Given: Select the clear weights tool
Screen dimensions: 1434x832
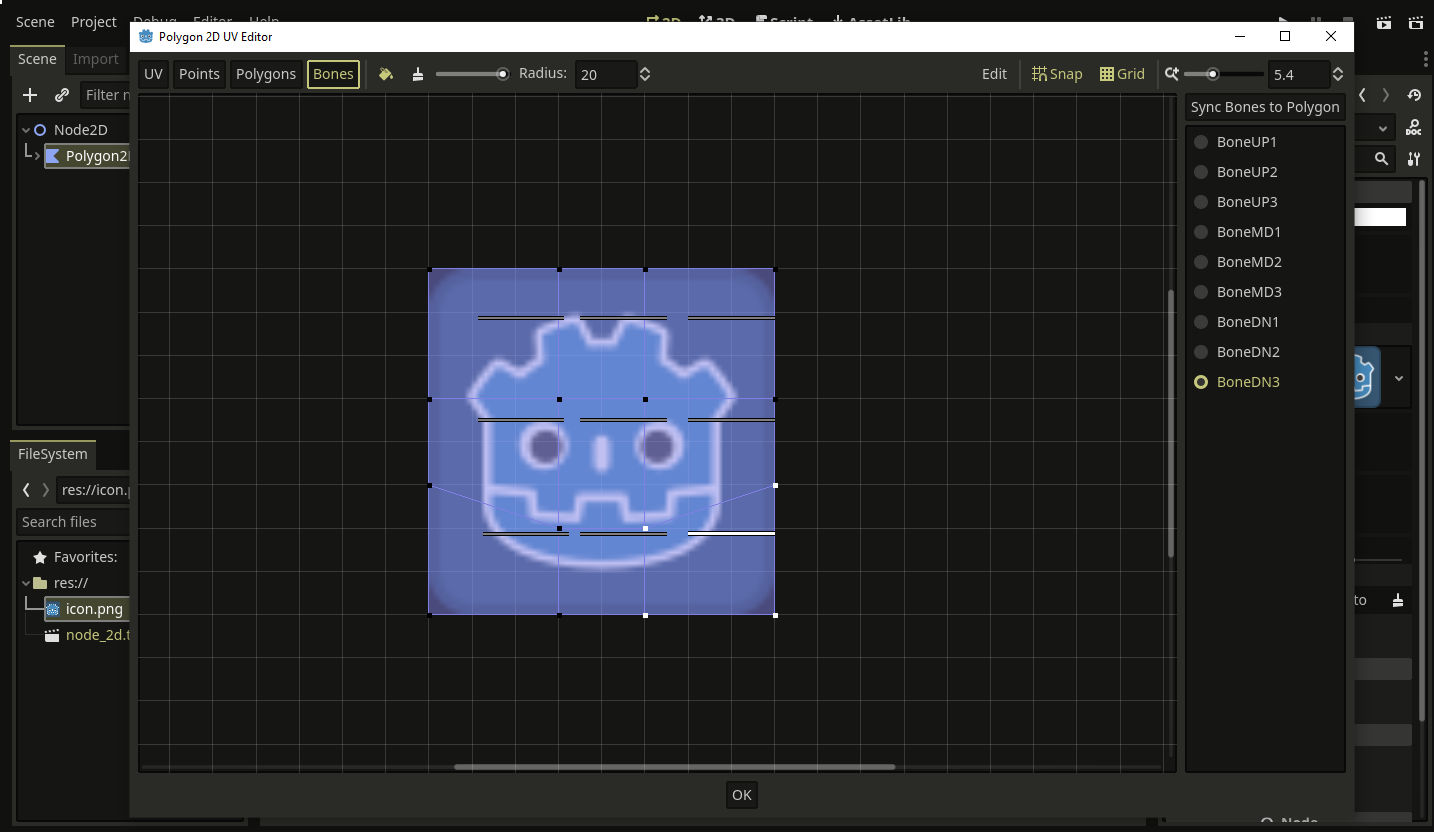Looking at the screenshot, I should tap(418, 73).
